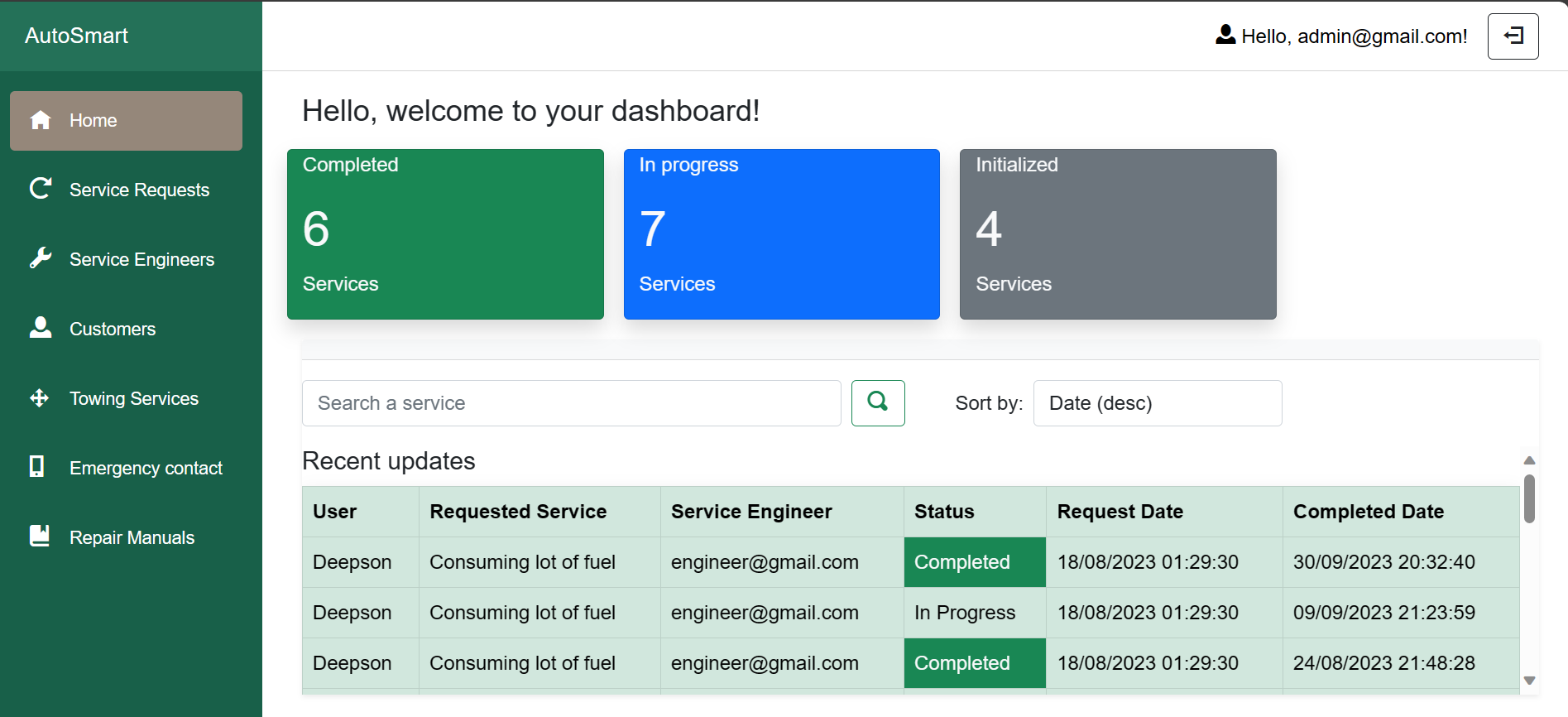Click the Completed Date column header

pos(1401,512)
